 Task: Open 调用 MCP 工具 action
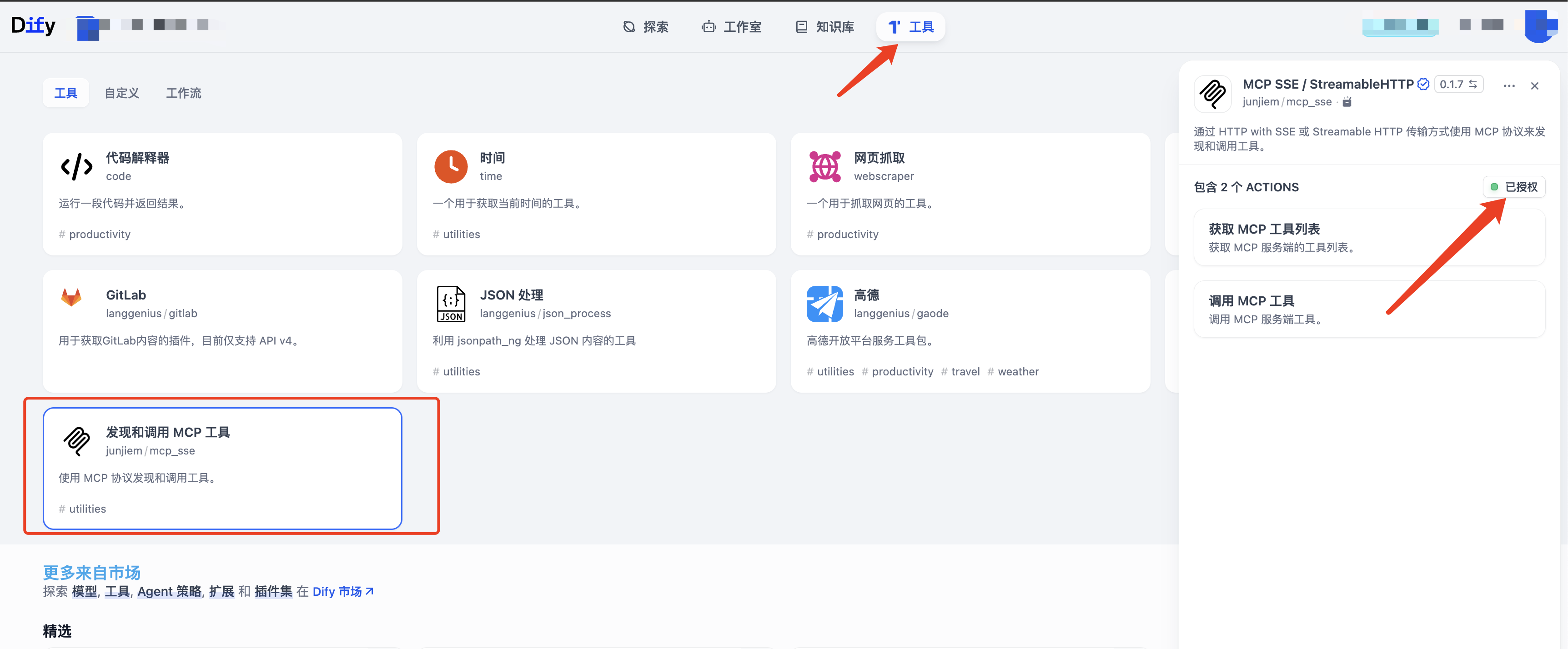[x=1368, y=309]
